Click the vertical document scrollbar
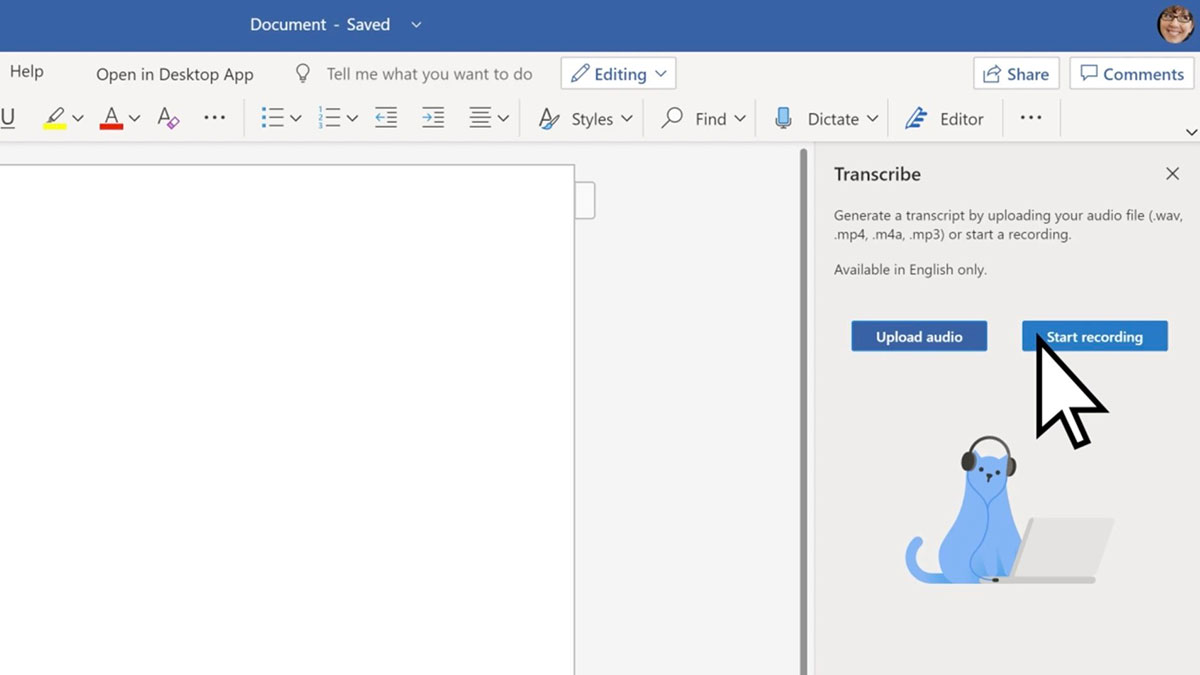Viewport: 1200px width, 675px height. pos(801,400)
